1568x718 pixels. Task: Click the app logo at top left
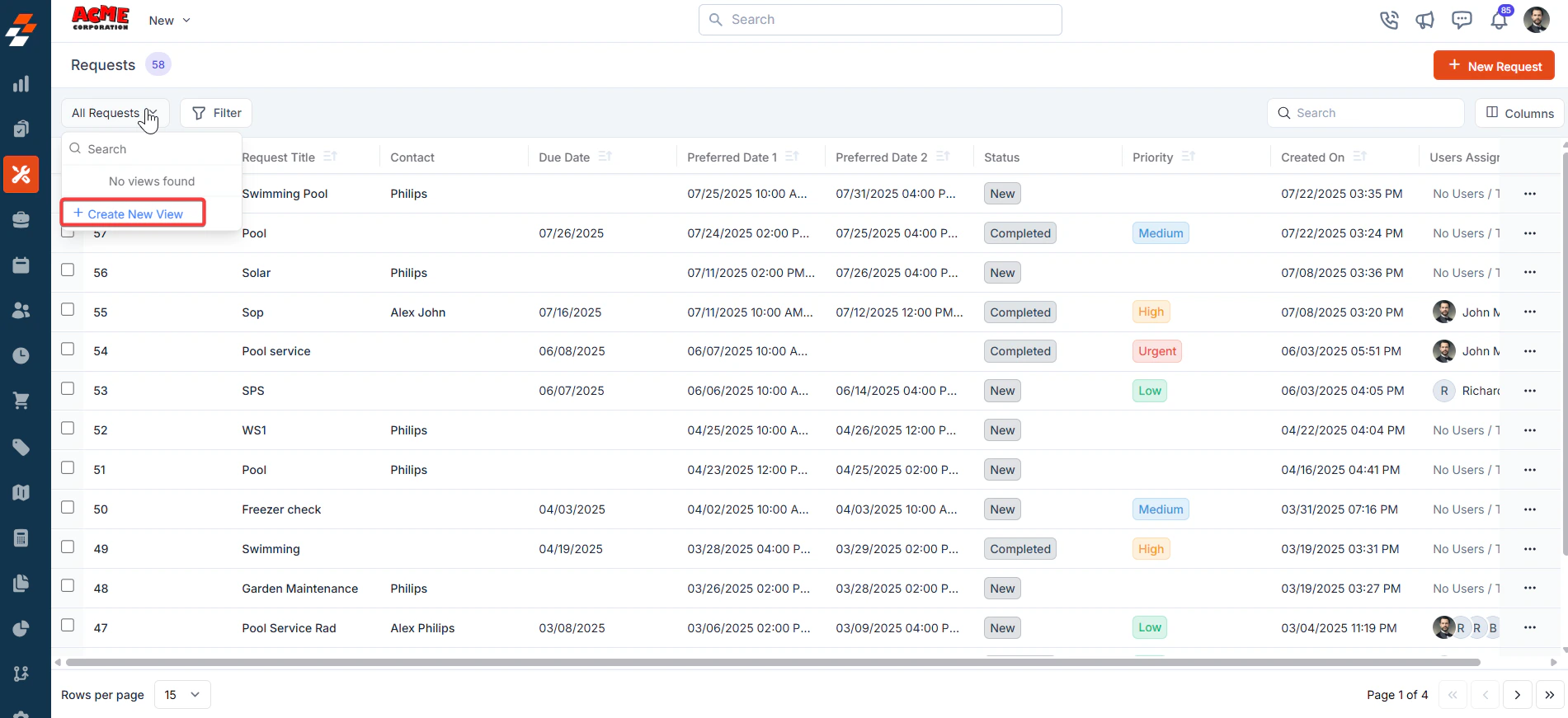pyautogui.click(x=21, y=30)
